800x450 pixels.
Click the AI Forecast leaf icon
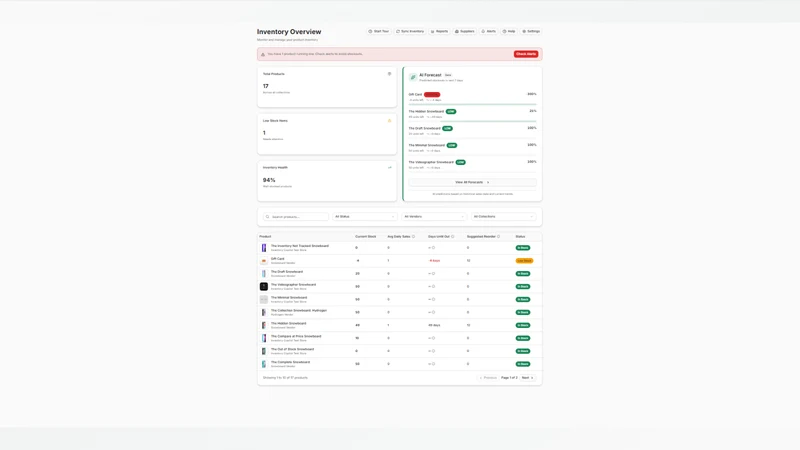coord(413,77)
